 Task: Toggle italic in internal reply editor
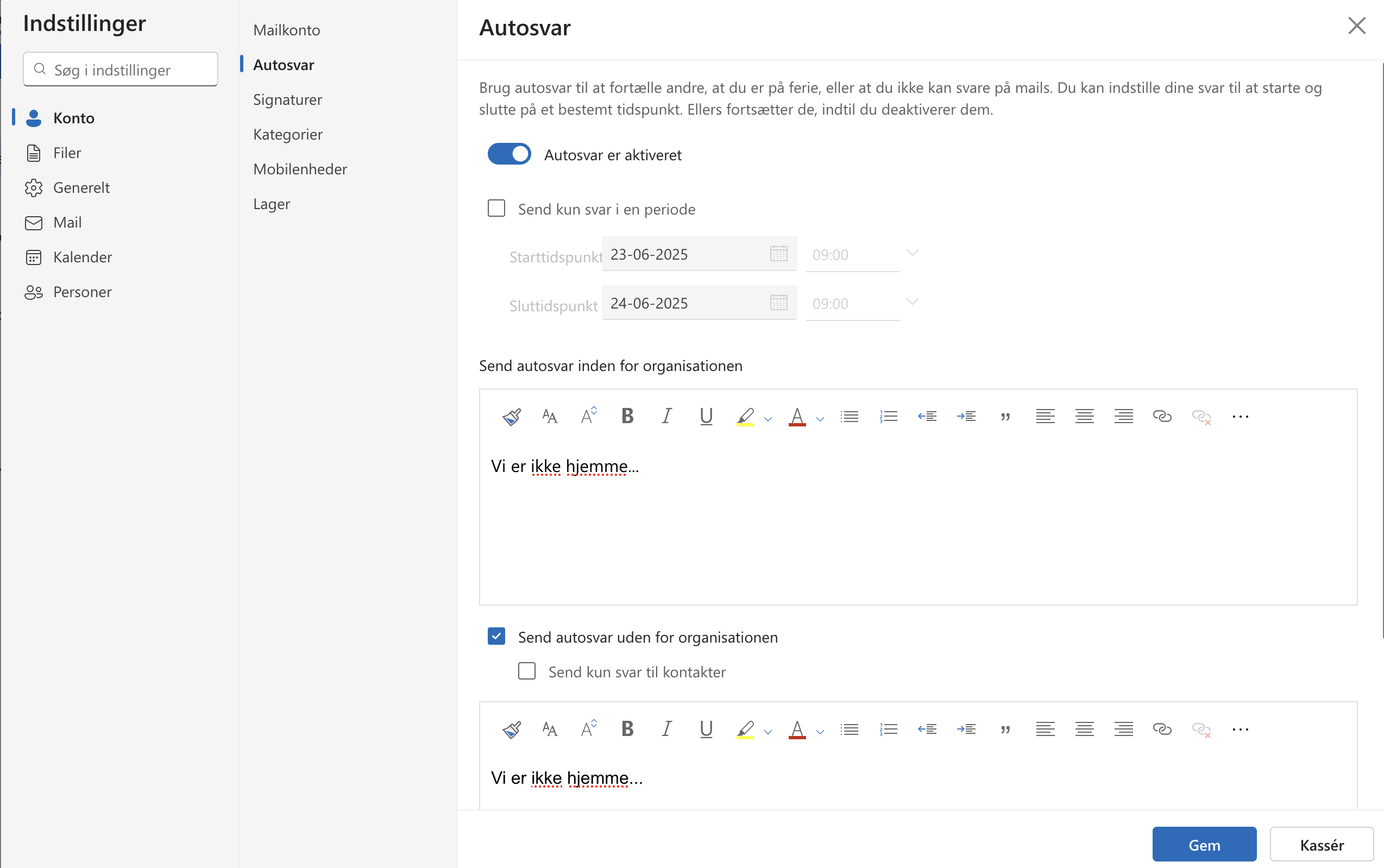pyautogui.click(x=666, y=416)
